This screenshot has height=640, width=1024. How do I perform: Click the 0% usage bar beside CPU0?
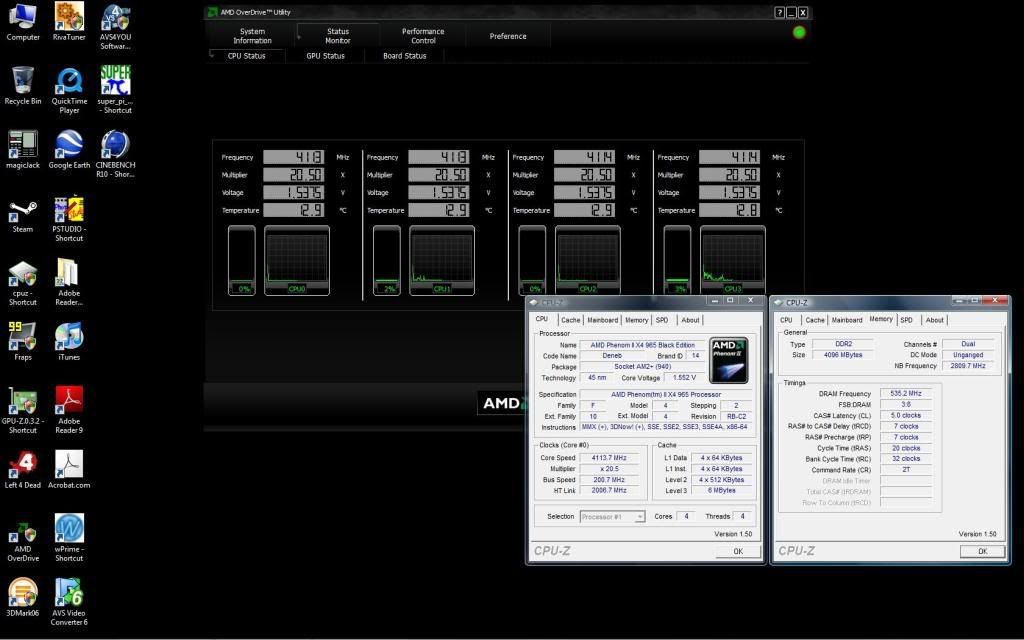pos(242,261)
